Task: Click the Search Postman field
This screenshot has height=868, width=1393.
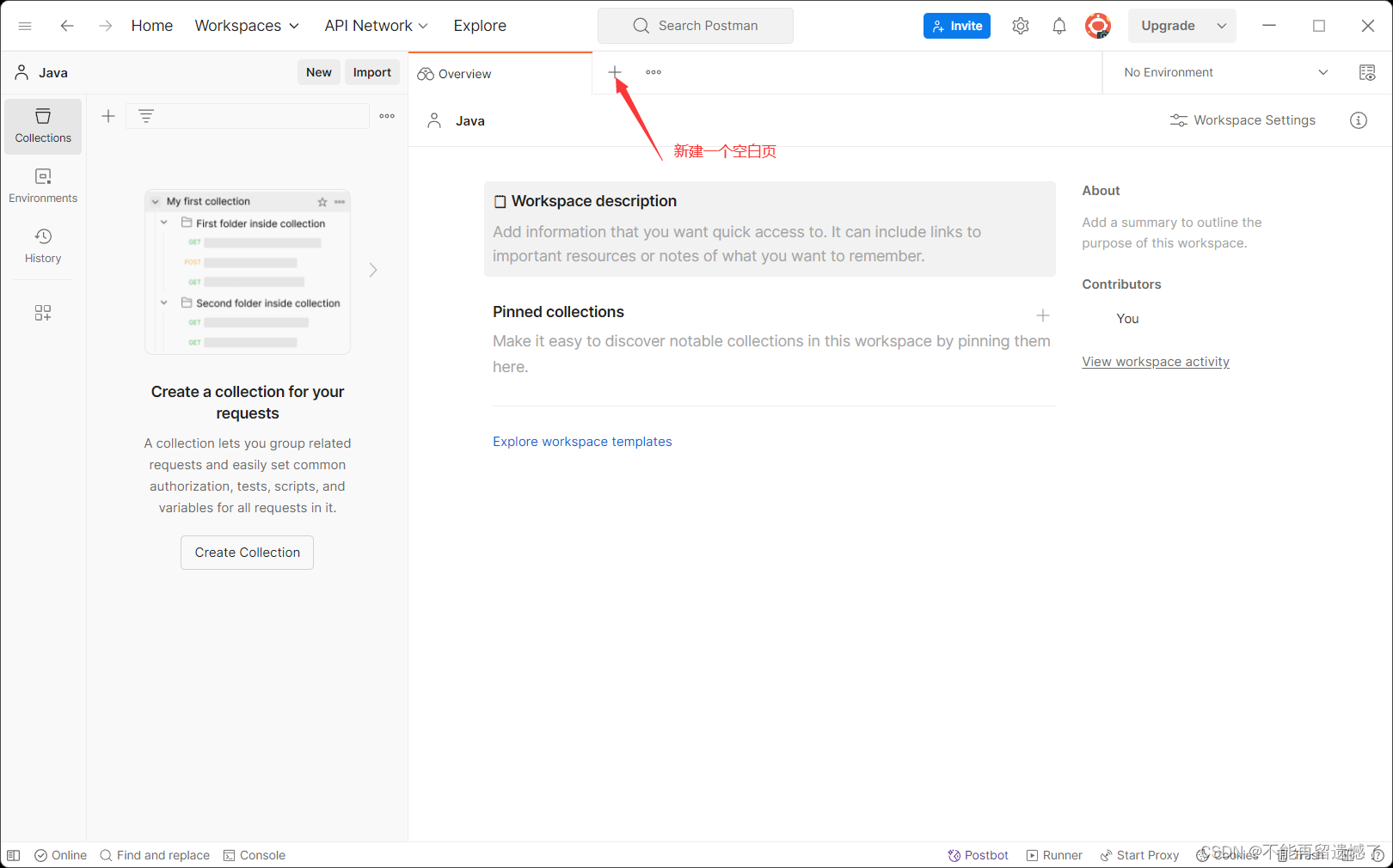Action: [x=696, y=26]
